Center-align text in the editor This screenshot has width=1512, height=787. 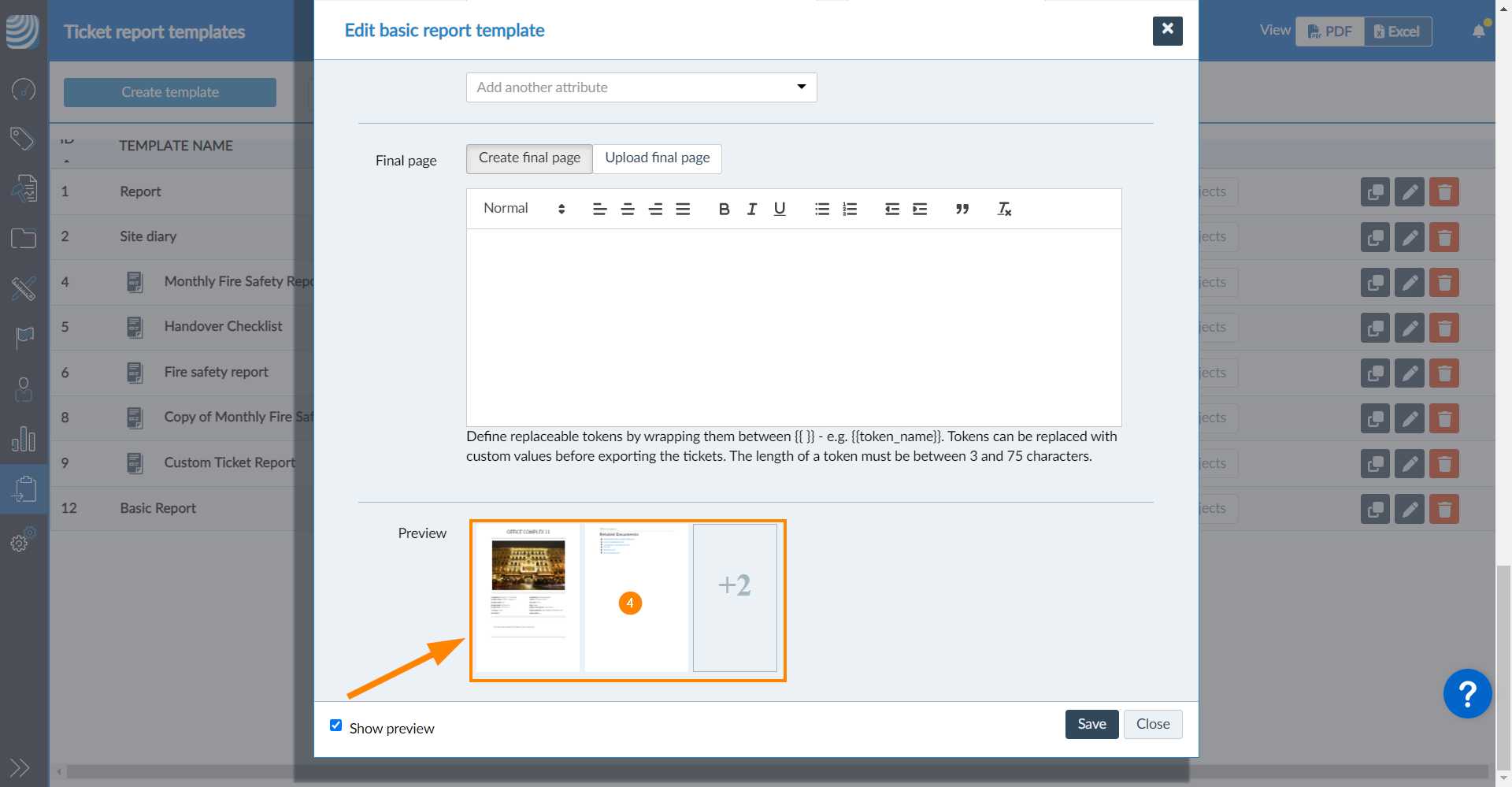[628, 209]
